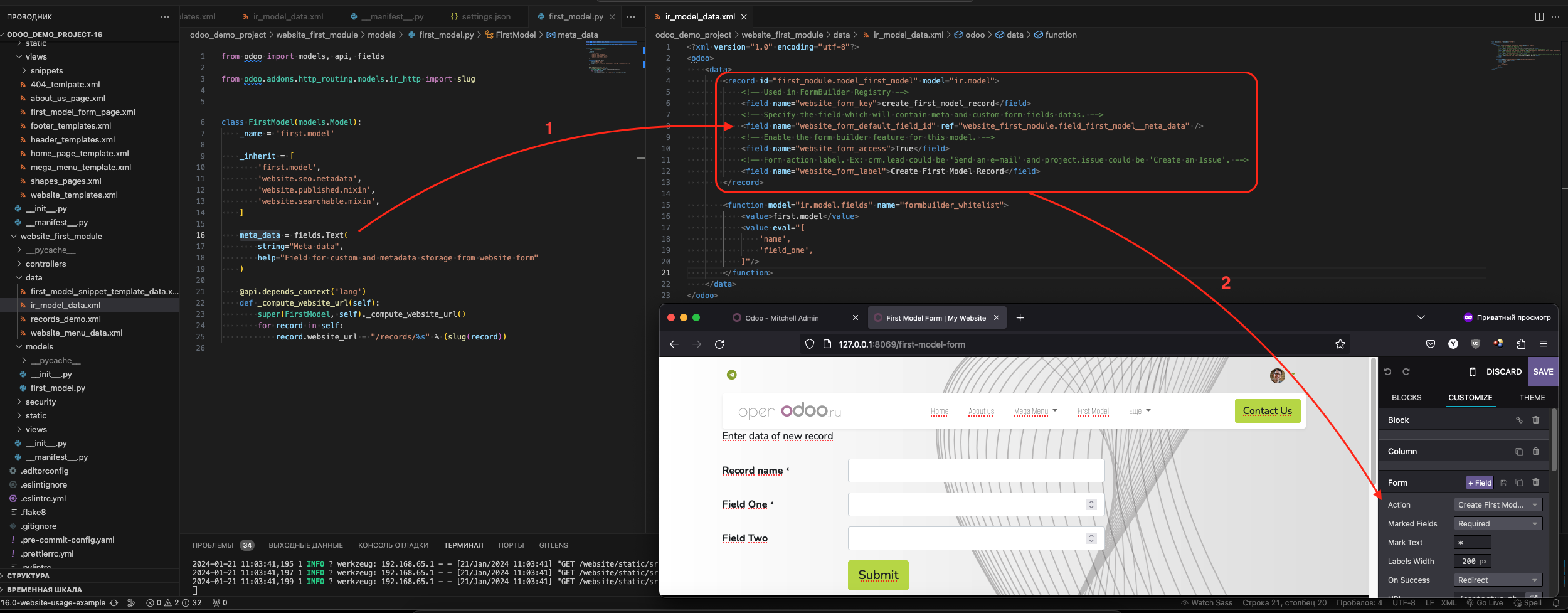Click the Odoo editor panel scrollbar
The height and width of the screenshot is (613, 1568).
pyautogui.click(x=1554, y=439)
